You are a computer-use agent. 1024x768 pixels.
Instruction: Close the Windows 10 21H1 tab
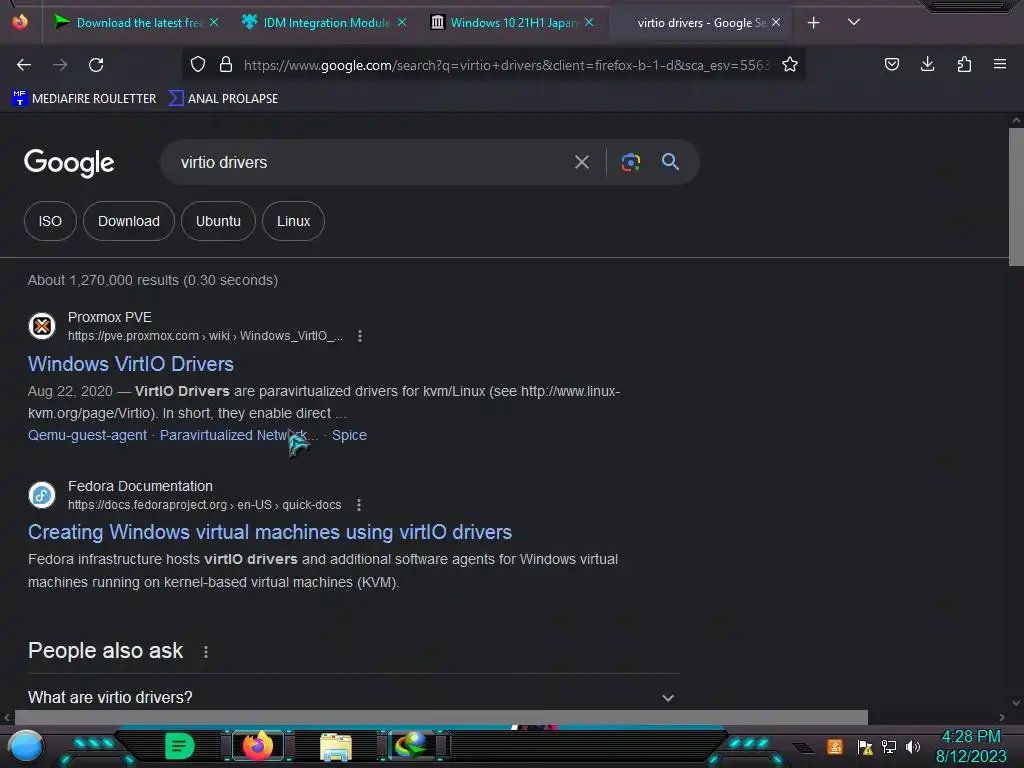pos(589,22)
